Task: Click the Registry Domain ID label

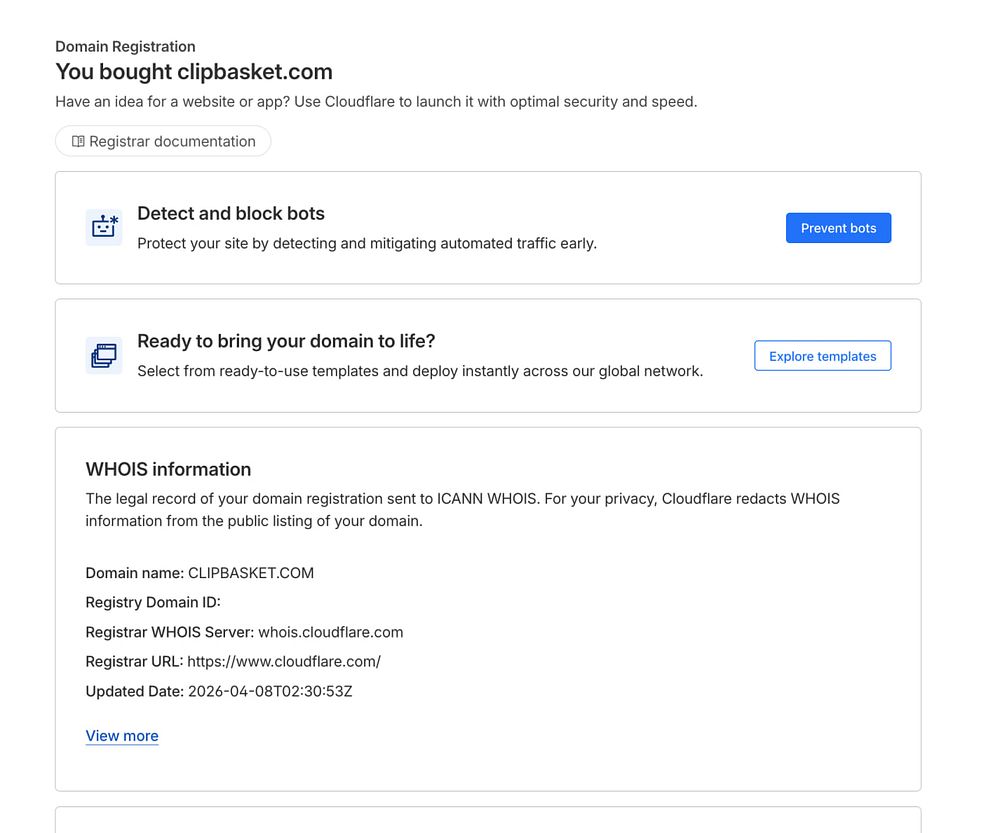Action: point(152,602)
